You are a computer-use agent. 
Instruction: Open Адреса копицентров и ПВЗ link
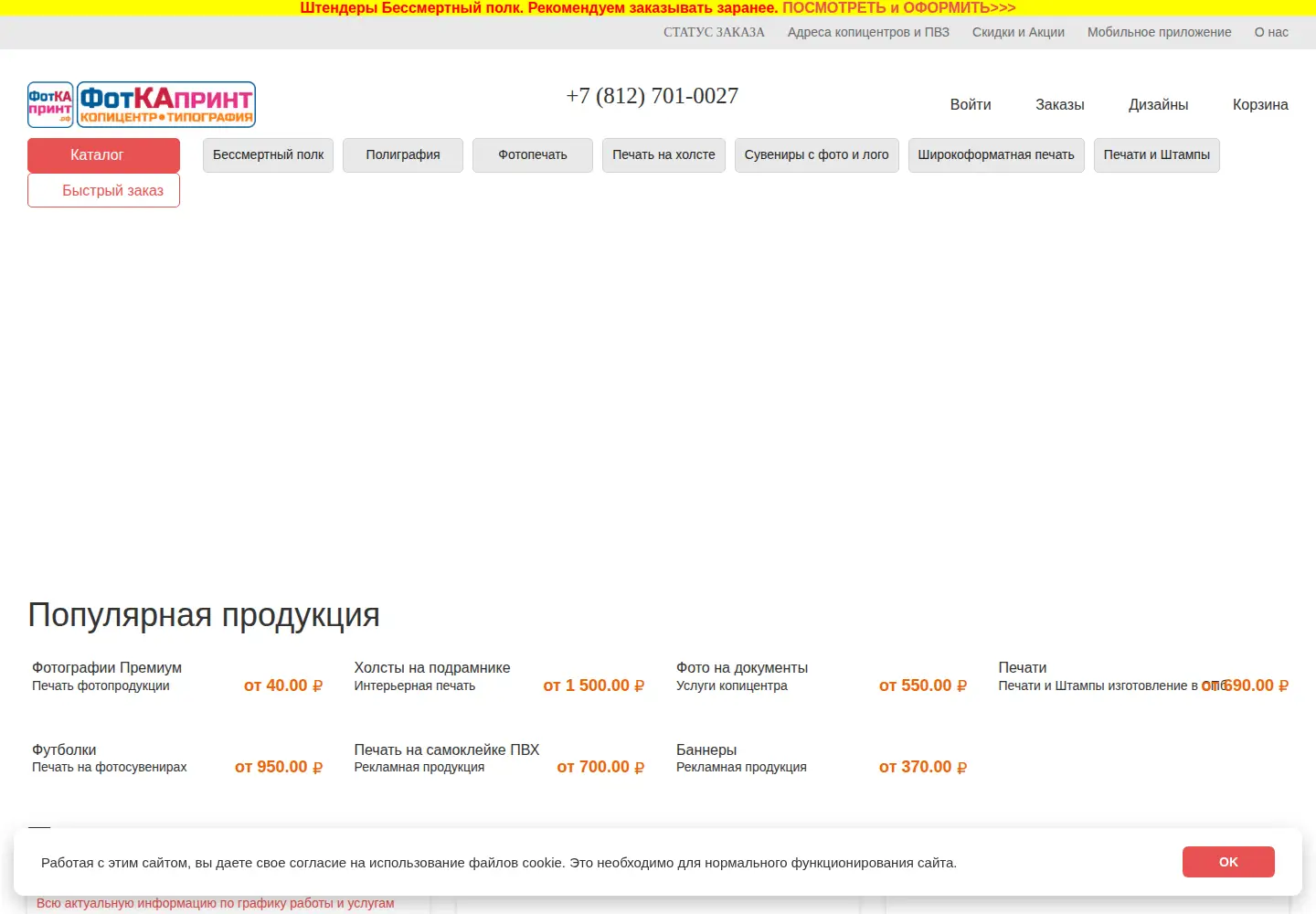868,32
